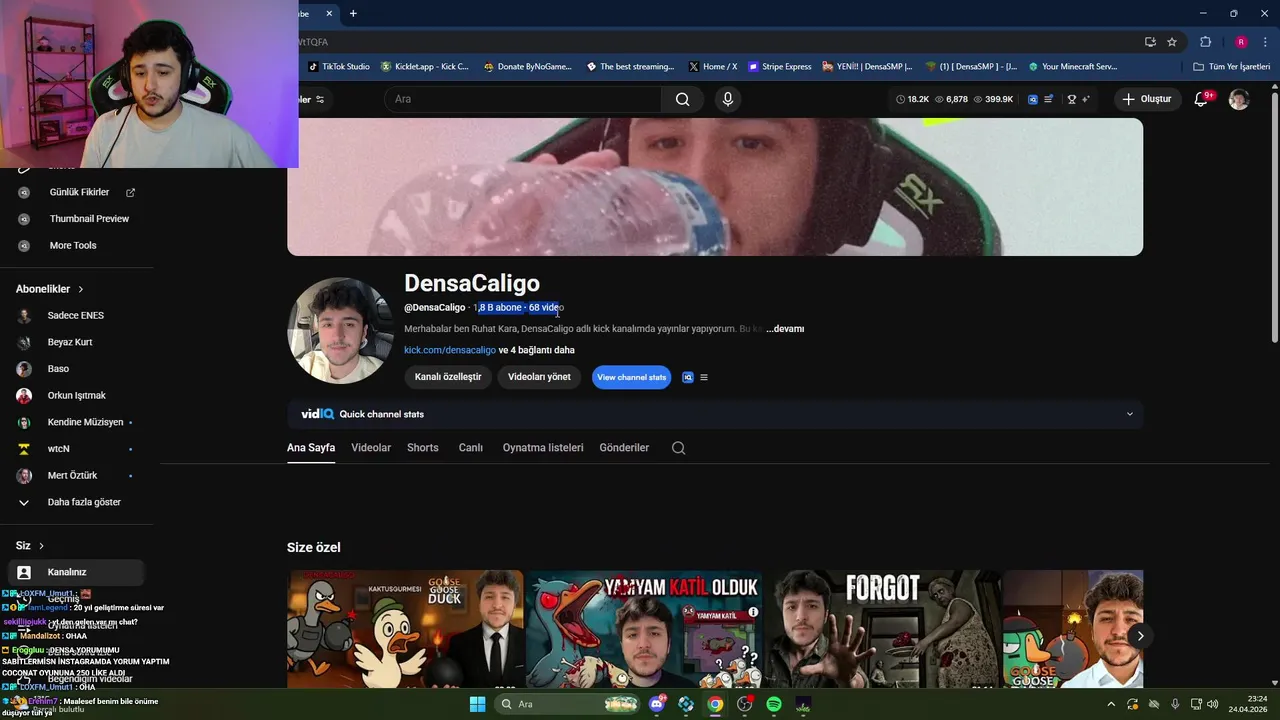The height and width of the screenshot is (720, 1280).
Task: Expand the Siz section header
Action: pyautogui.click(x=30, y=546)
